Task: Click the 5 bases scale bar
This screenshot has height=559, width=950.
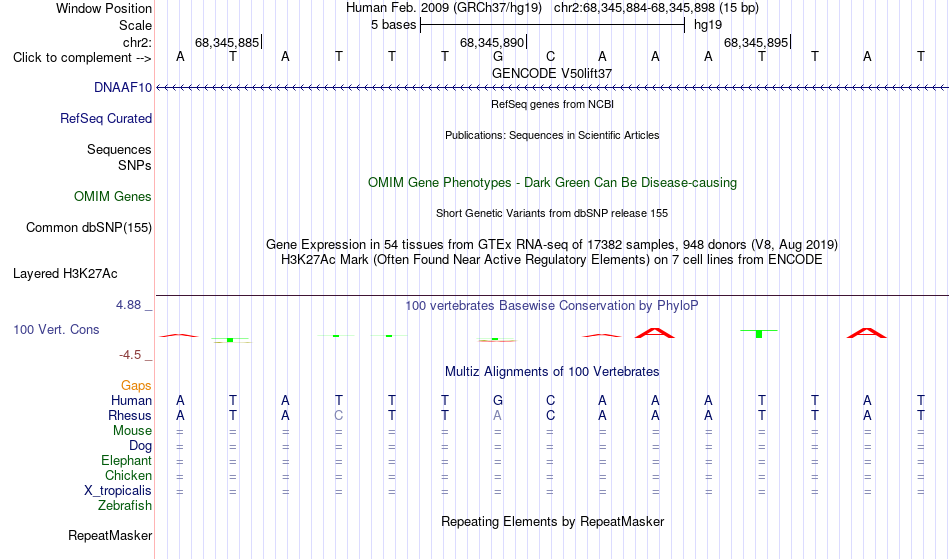Action: [x=552, y=25]
